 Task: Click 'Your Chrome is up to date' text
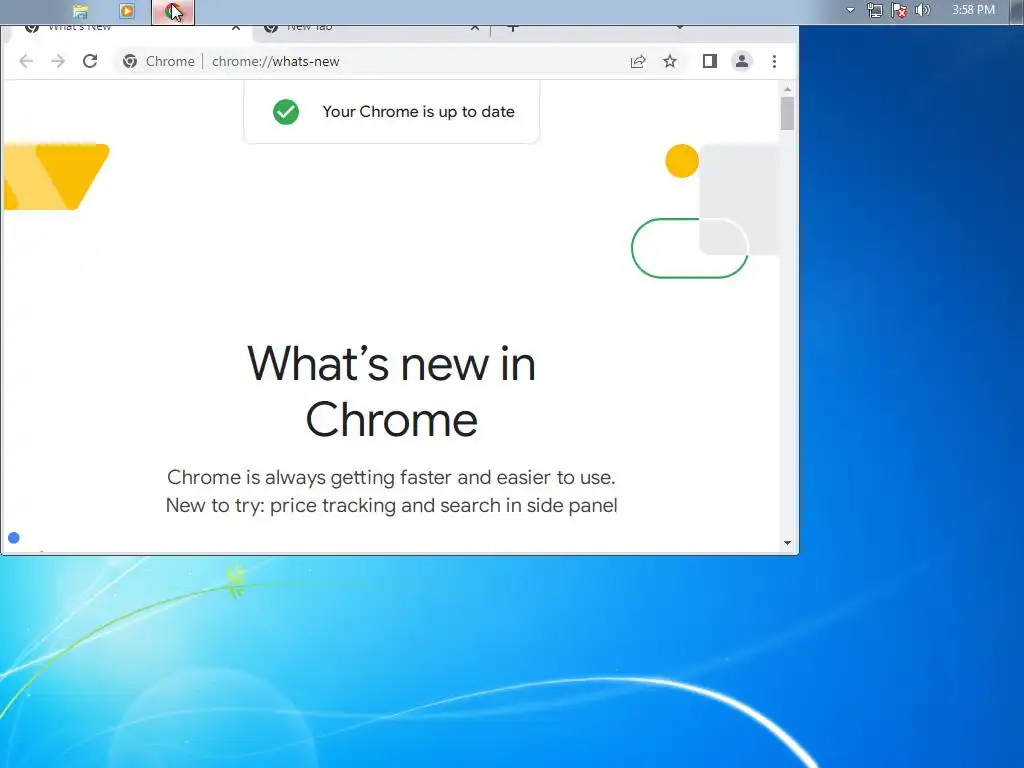[x=419, y=112]
